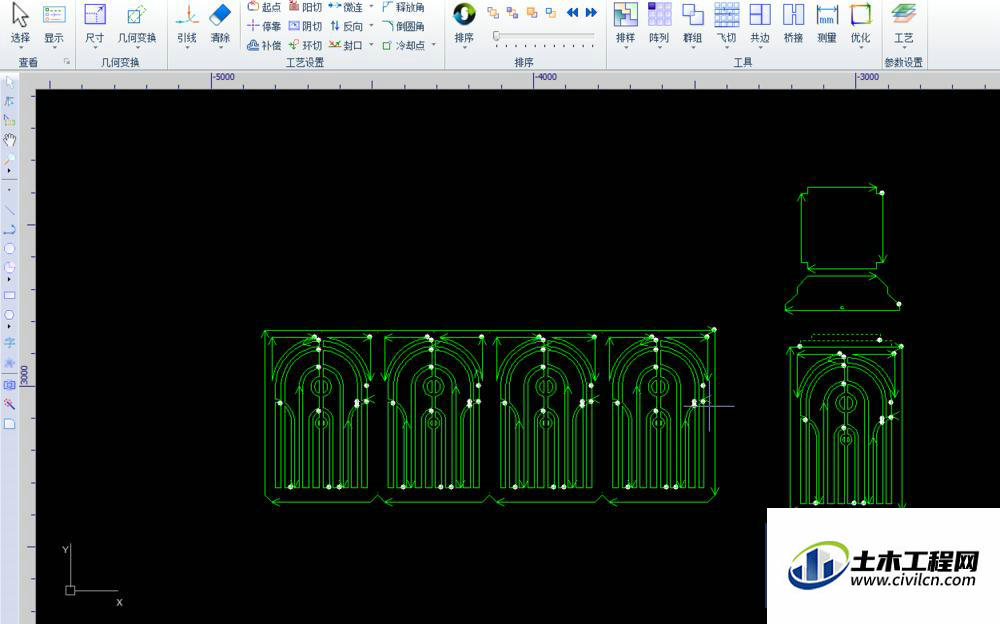Click the 环切 (loop cut) tool

tap(305, 45)
